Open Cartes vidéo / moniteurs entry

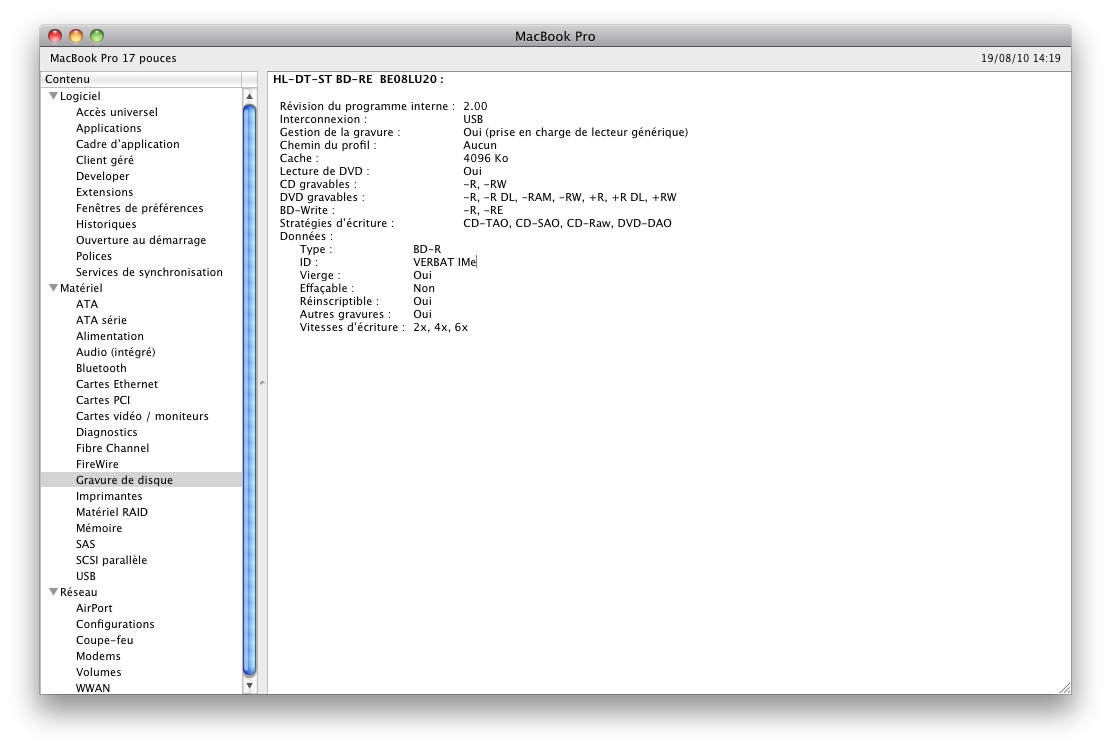pos(142,416)
